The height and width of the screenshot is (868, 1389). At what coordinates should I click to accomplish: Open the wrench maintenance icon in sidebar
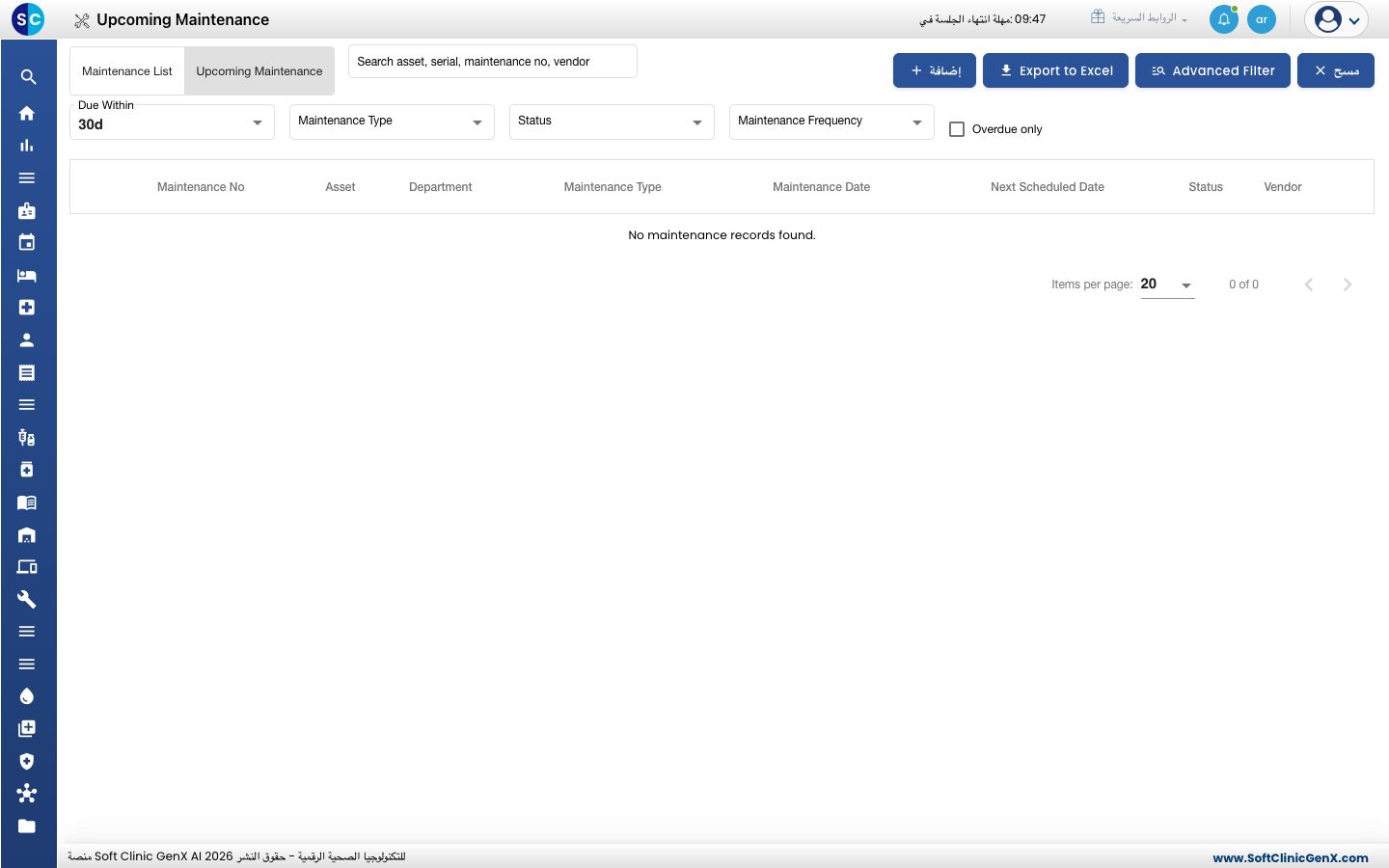tap(27, 600)
